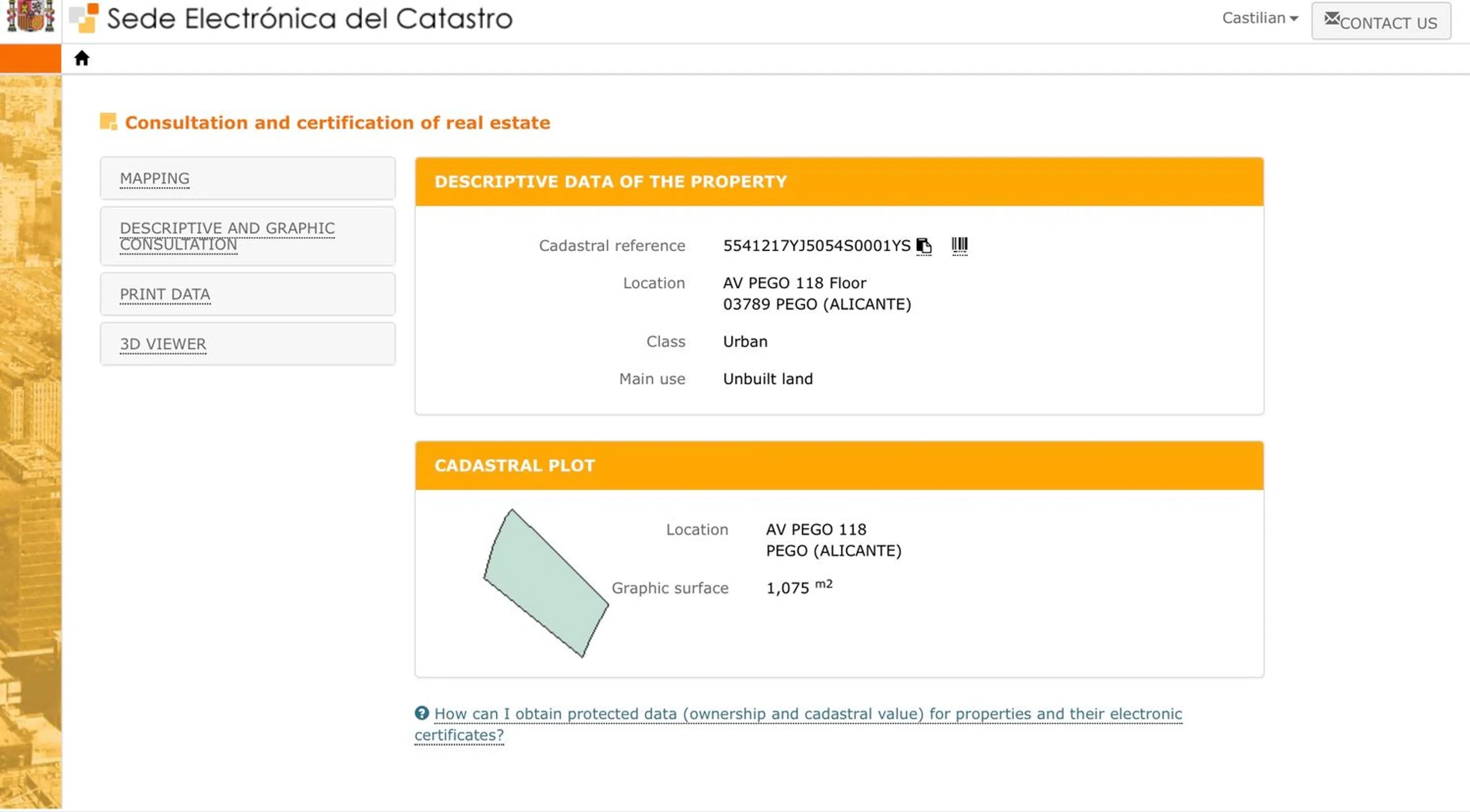
Task: Click the Consultation and certification of real estate heading
Action: coord(337,122)
